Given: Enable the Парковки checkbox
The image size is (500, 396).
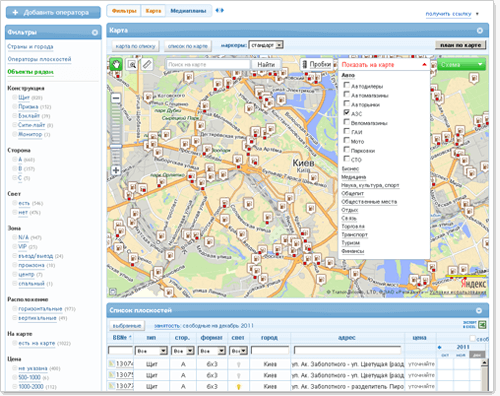Looking at the screenshot, I should click(347, 149).
